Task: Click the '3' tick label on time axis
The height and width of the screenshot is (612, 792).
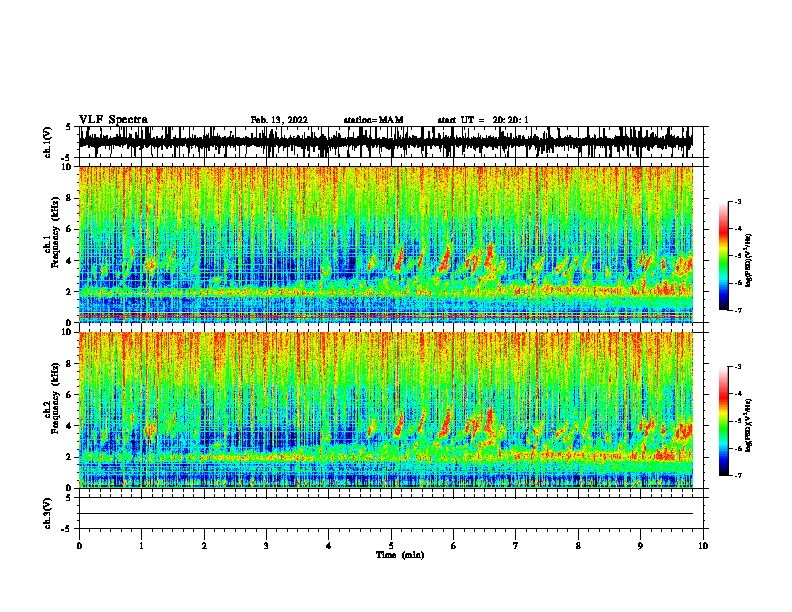Action: click(266, 546)
